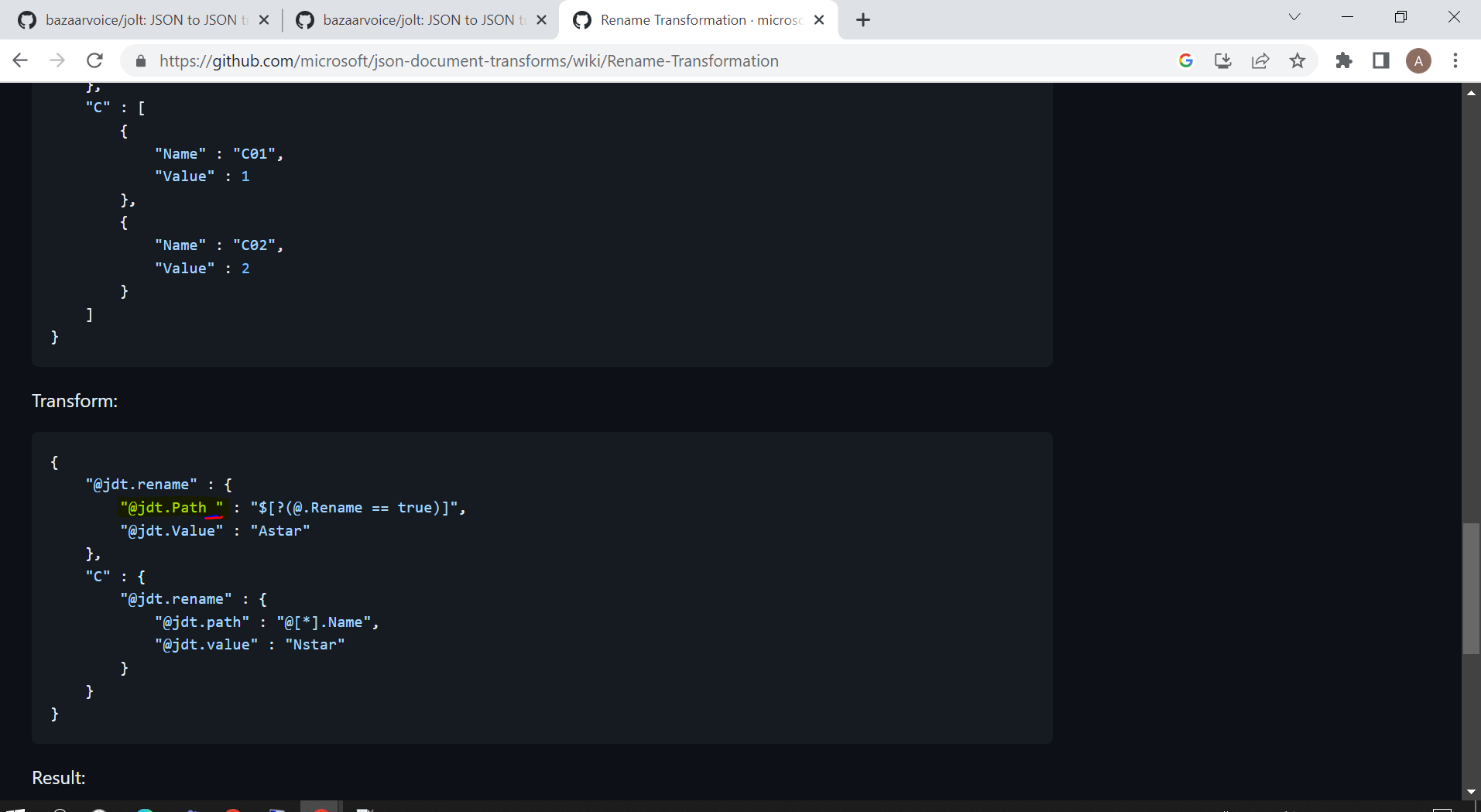Image resolution: width=1481 pixels, height=812 pixels.
Task: Open the share icon next to the address bar
Action: (1260, 60)
